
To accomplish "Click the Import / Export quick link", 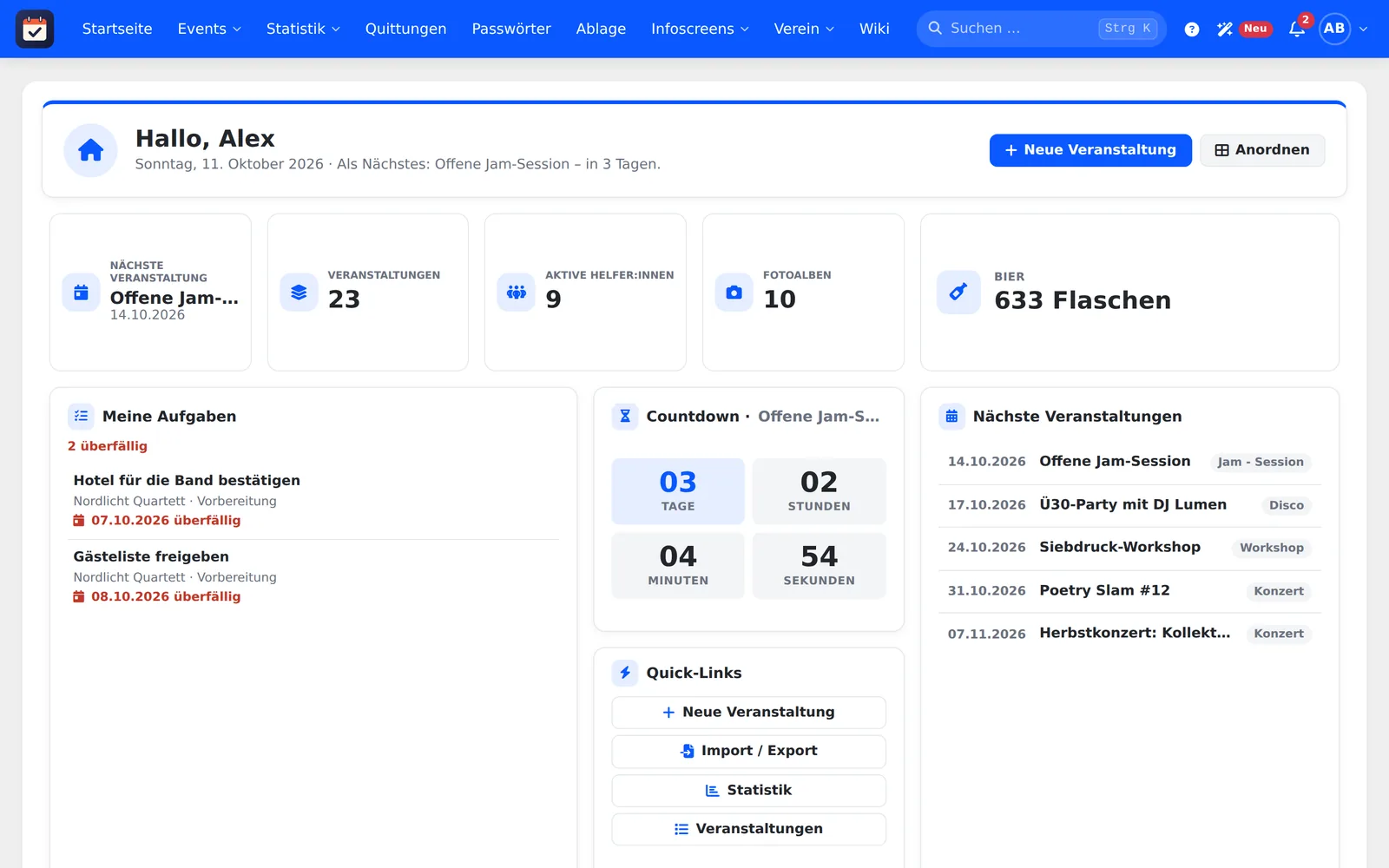I will [748, 751].
